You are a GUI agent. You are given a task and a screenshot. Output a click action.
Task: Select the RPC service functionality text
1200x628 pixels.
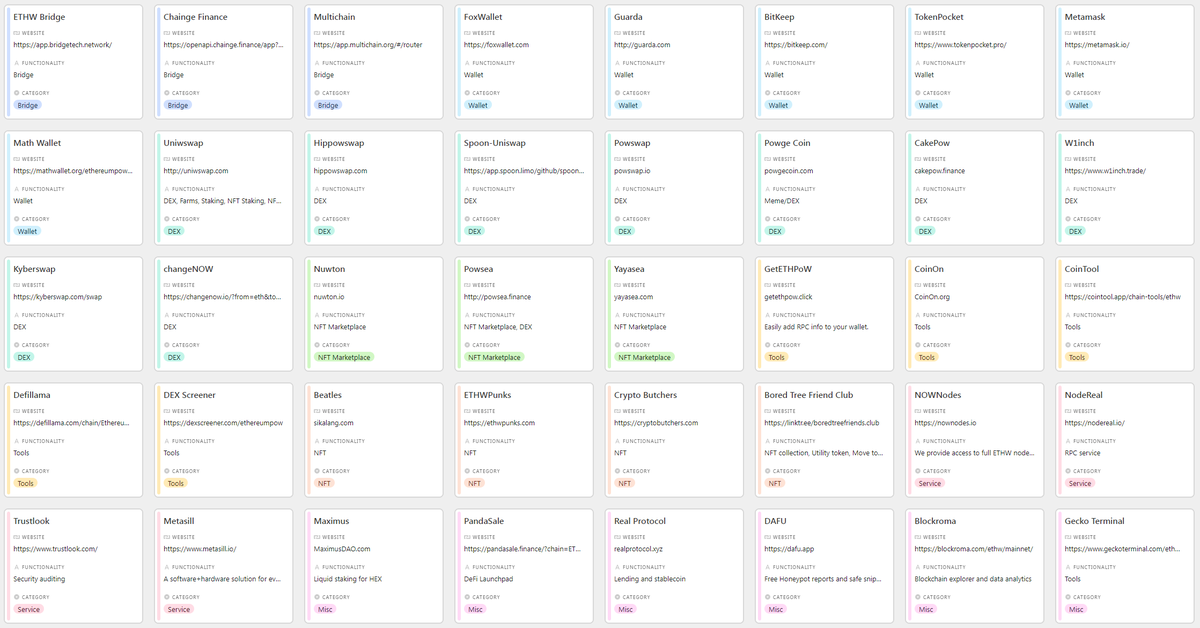click(1082, 453)
